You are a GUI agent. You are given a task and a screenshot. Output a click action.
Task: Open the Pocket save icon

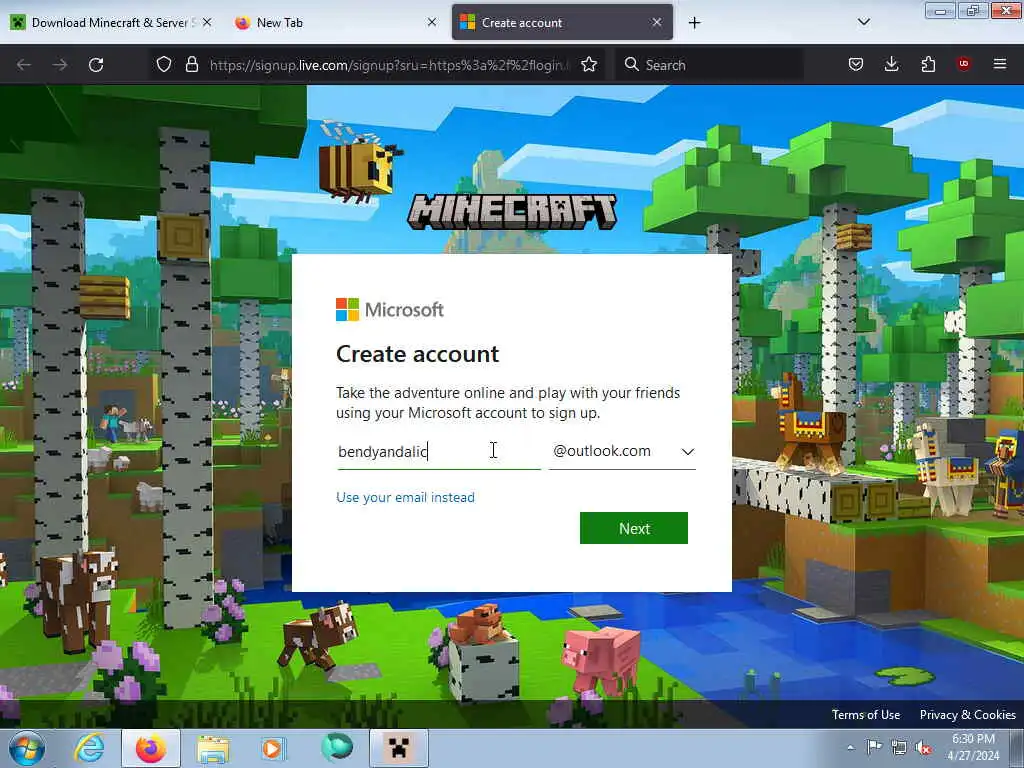[856, 64]
